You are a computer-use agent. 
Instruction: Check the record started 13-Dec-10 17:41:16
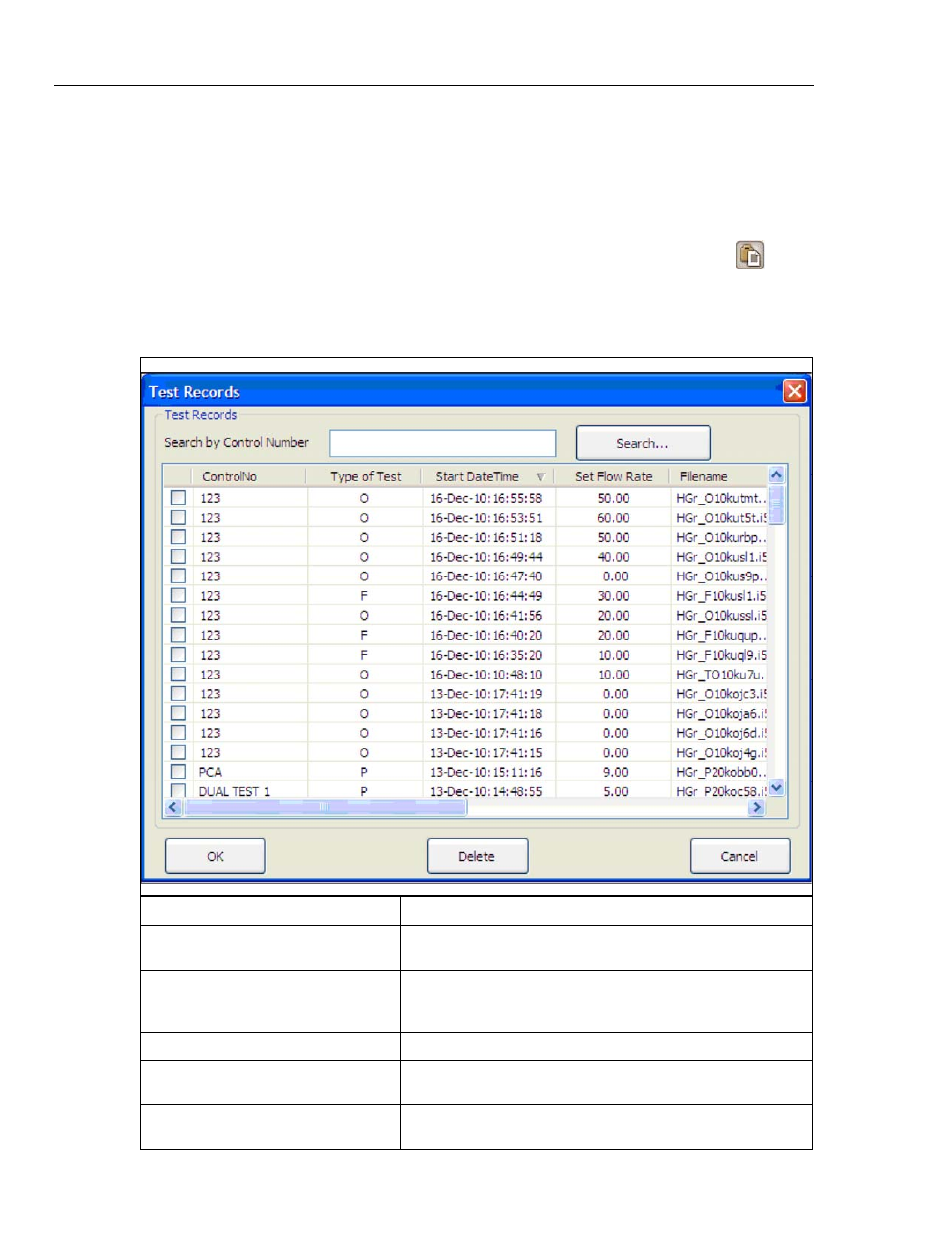click(178, 733)
